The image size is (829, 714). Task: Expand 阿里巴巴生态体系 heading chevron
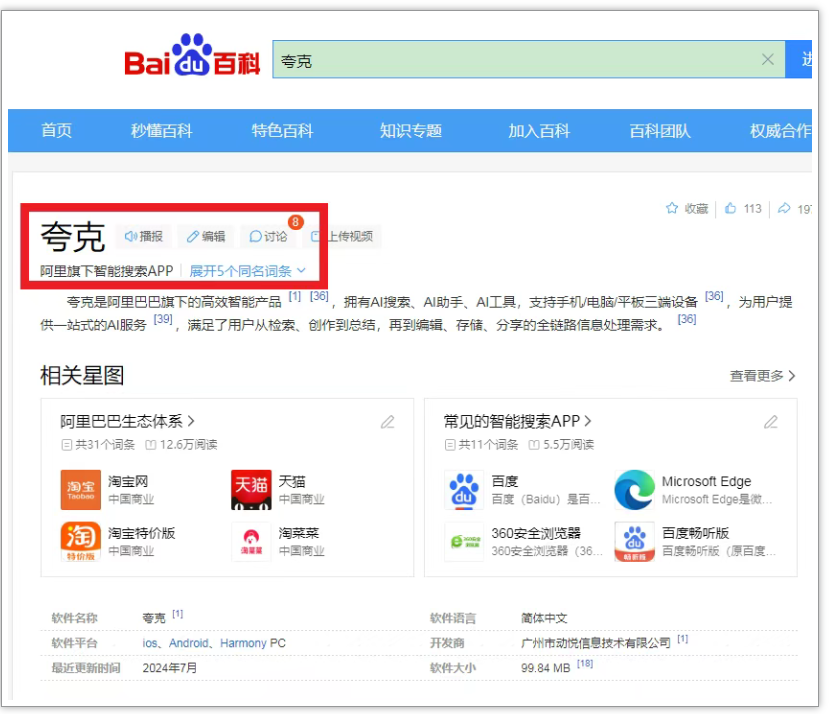point(191,422)
